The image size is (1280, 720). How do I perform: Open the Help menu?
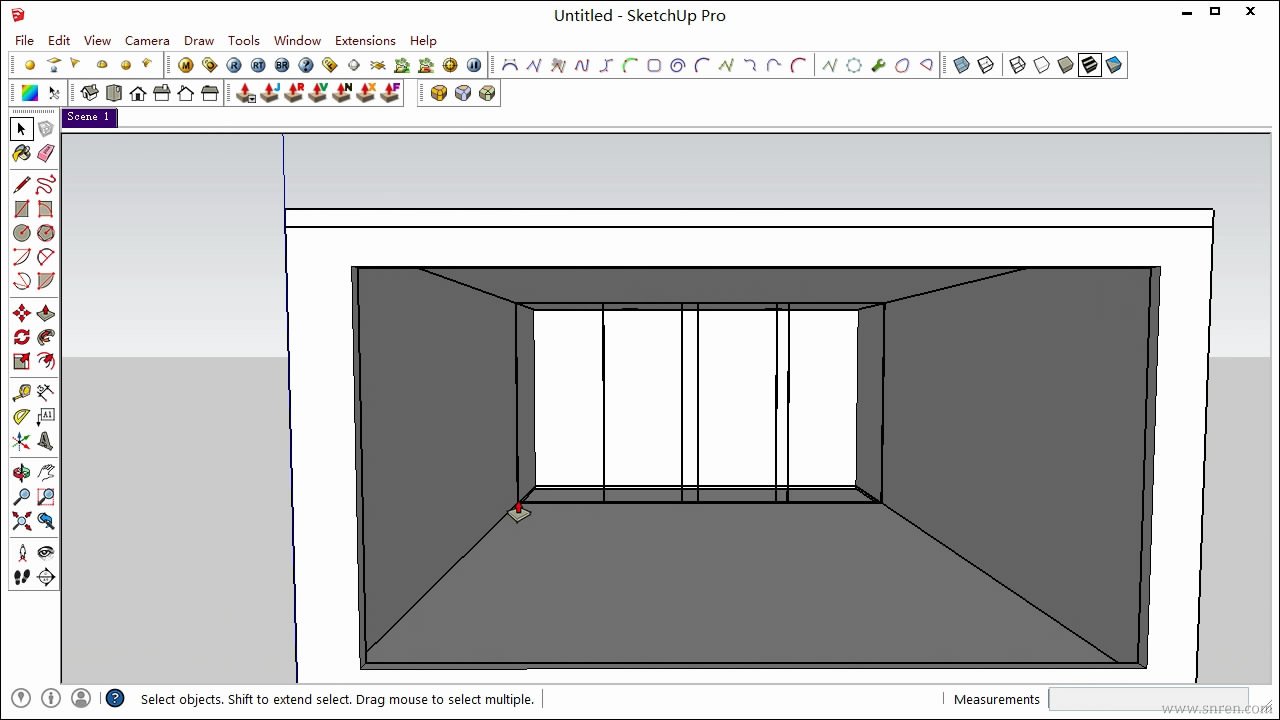[x=423, y=40]
